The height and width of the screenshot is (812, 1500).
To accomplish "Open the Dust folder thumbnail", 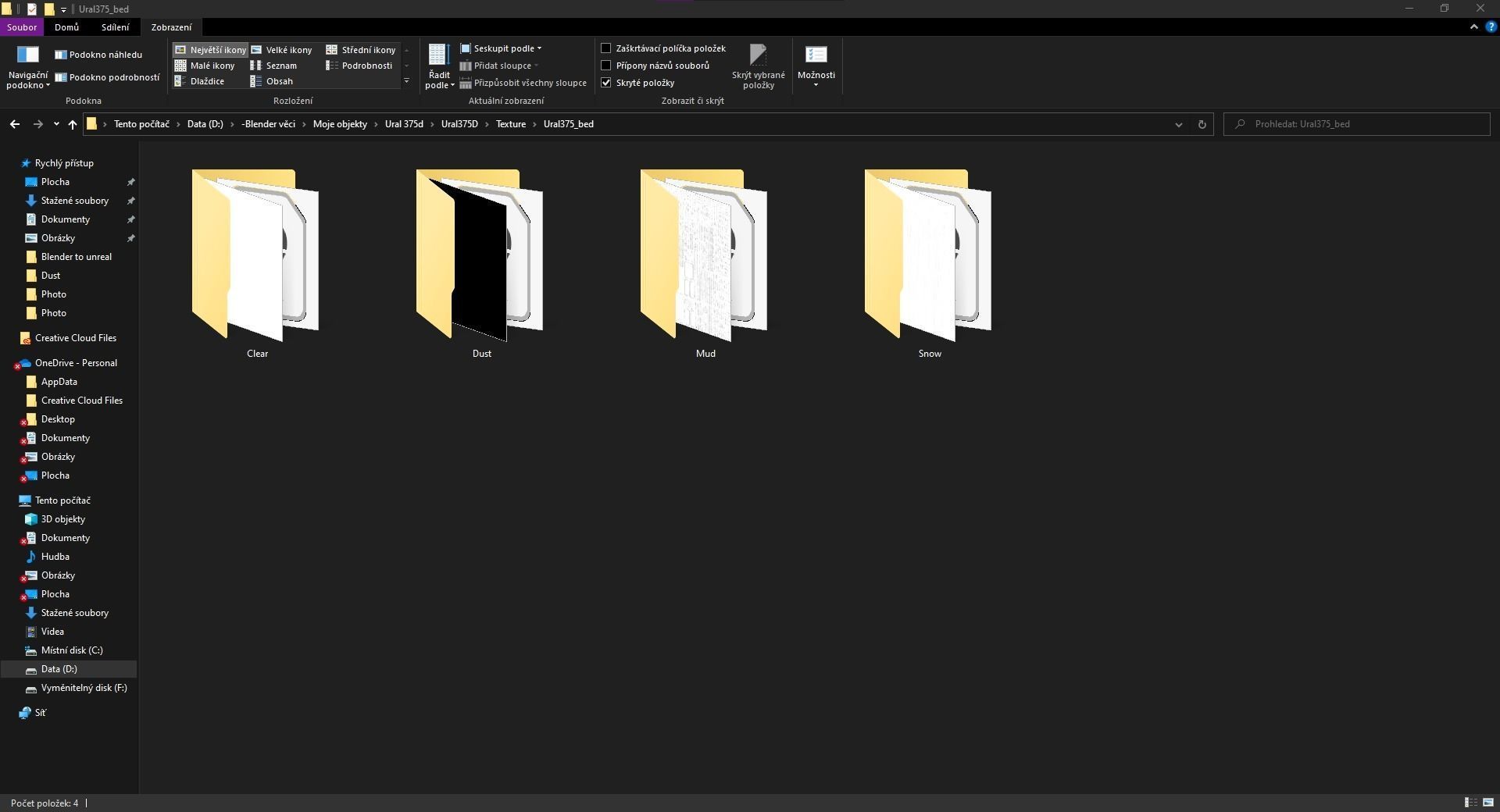I will 480,255.
